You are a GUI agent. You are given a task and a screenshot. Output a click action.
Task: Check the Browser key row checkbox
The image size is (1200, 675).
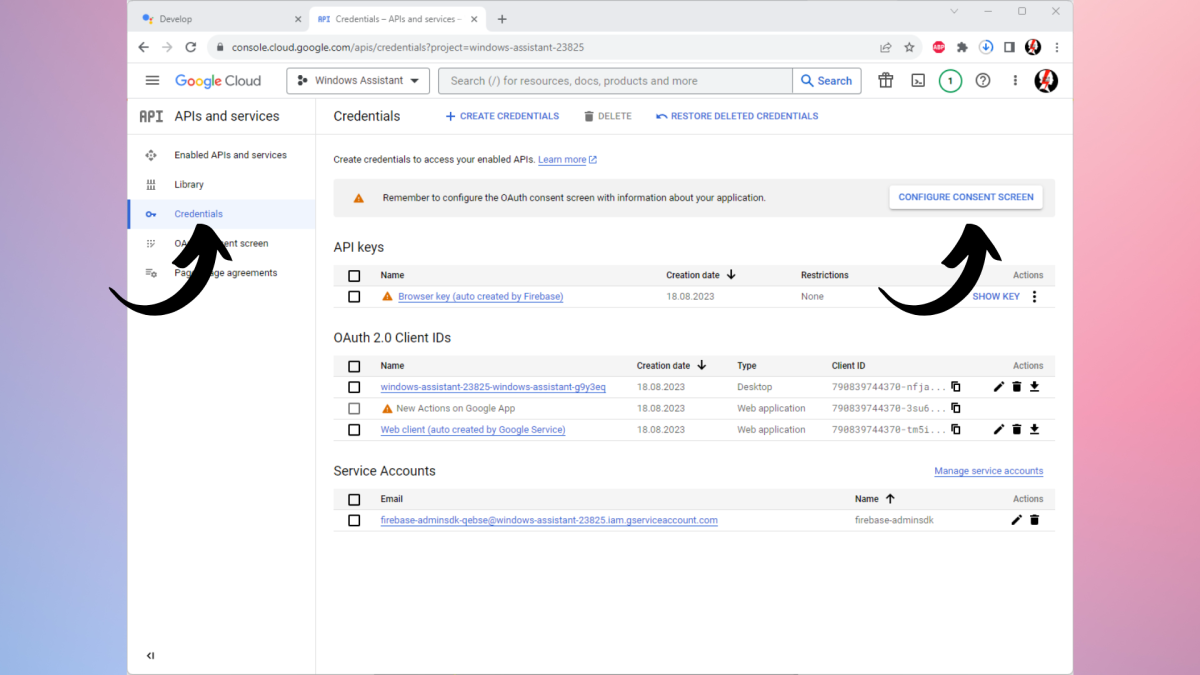click(x=354, y=297)
